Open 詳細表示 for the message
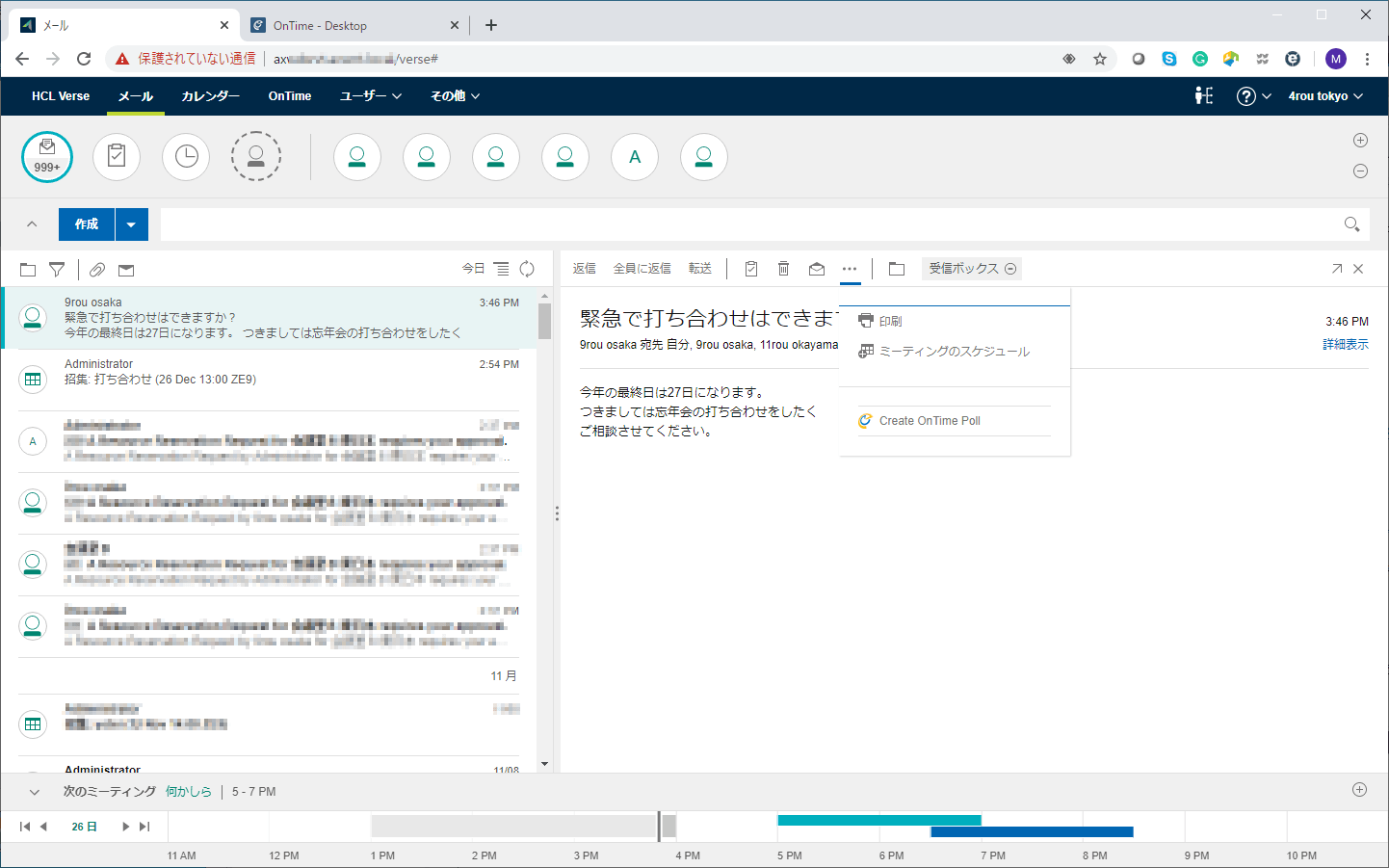The width and height of the screenshot is (1389, 868). coord(1345,344)
